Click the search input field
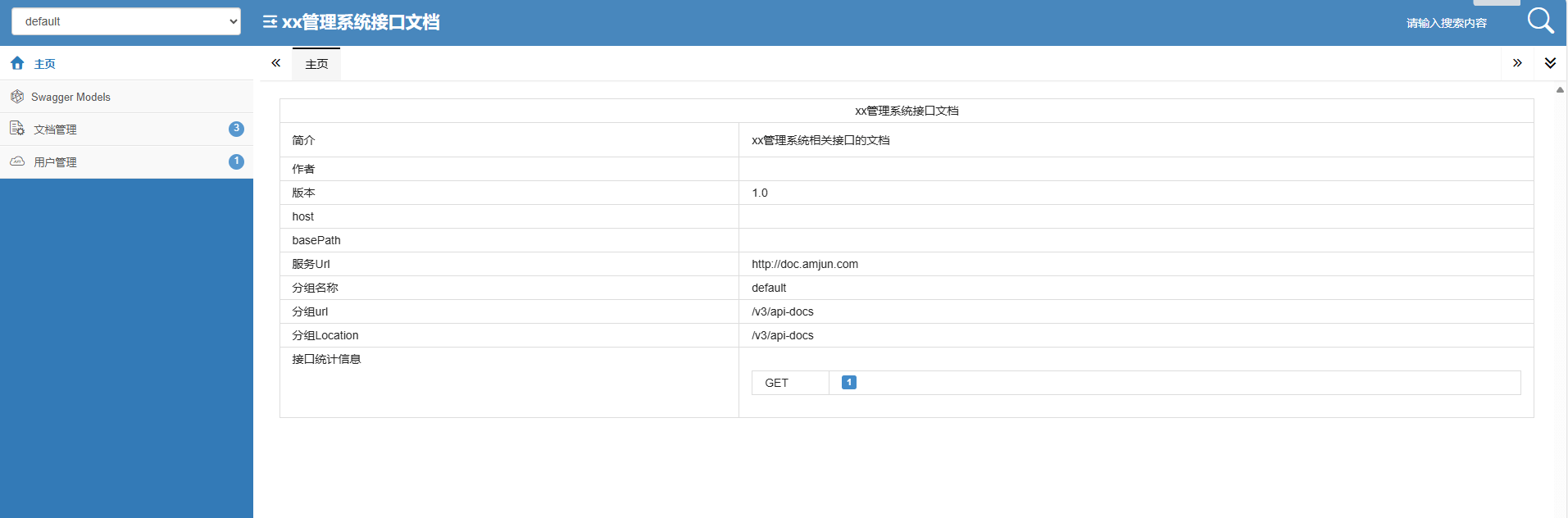This screenshot has width=1568, height=518. [1447, 23]
